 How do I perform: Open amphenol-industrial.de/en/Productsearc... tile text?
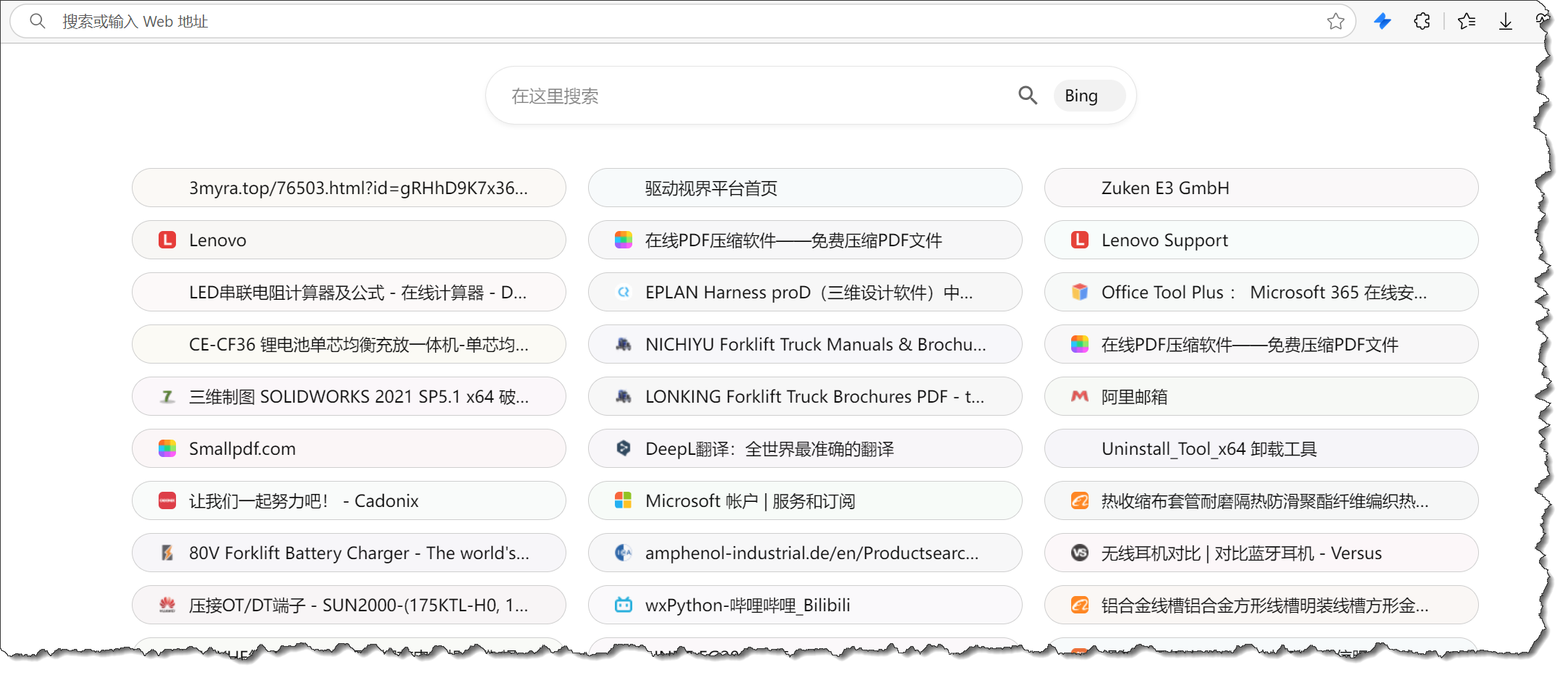(811, 553)
